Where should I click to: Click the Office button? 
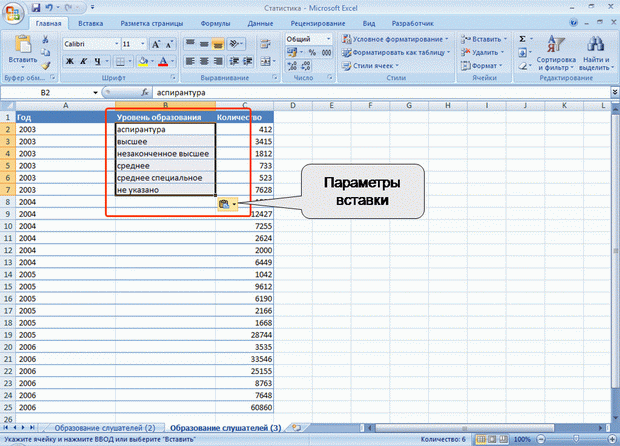click(x=13, y=13)
